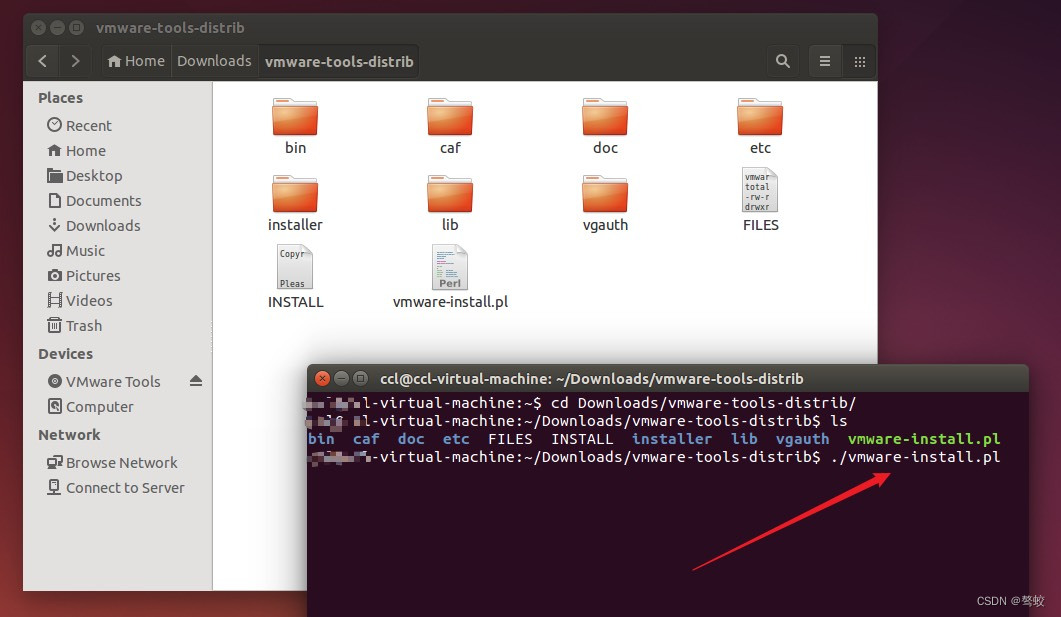Select the lib folder icon
The height and width of the screenshot is (617, 1061).
click(450, 194)
